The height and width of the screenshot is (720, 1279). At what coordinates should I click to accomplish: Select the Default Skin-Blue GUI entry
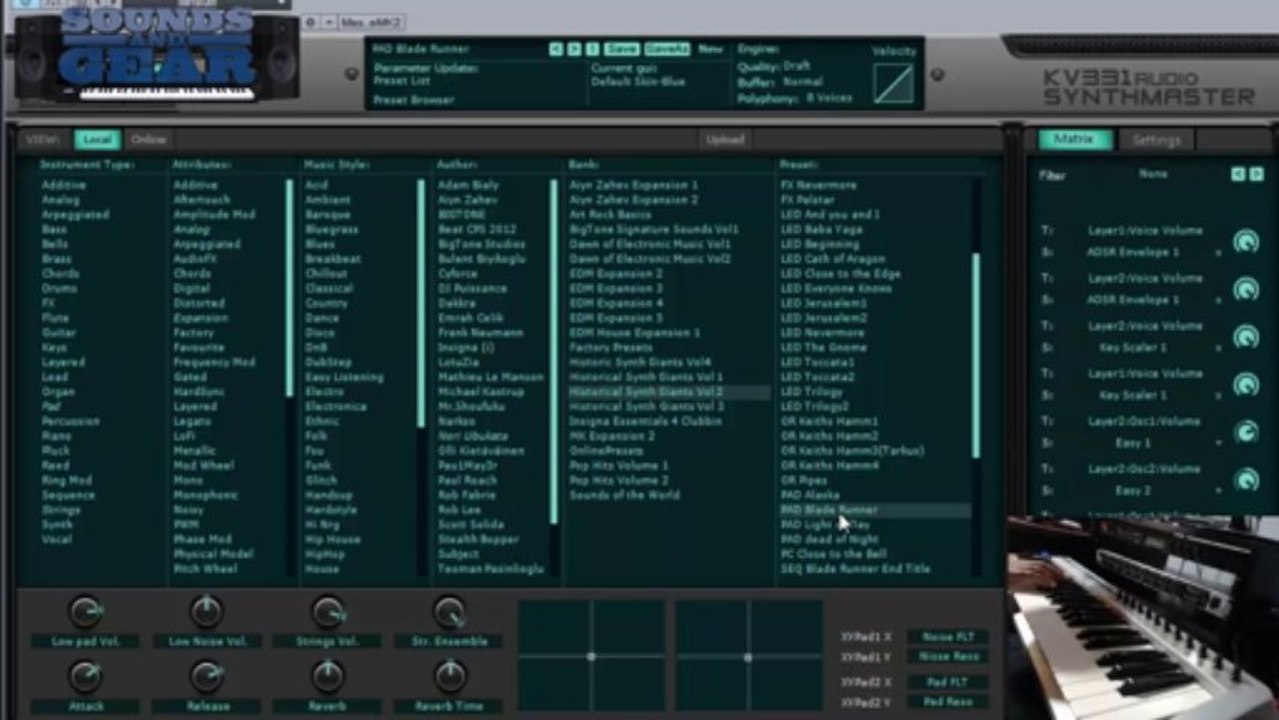point(638,81)
